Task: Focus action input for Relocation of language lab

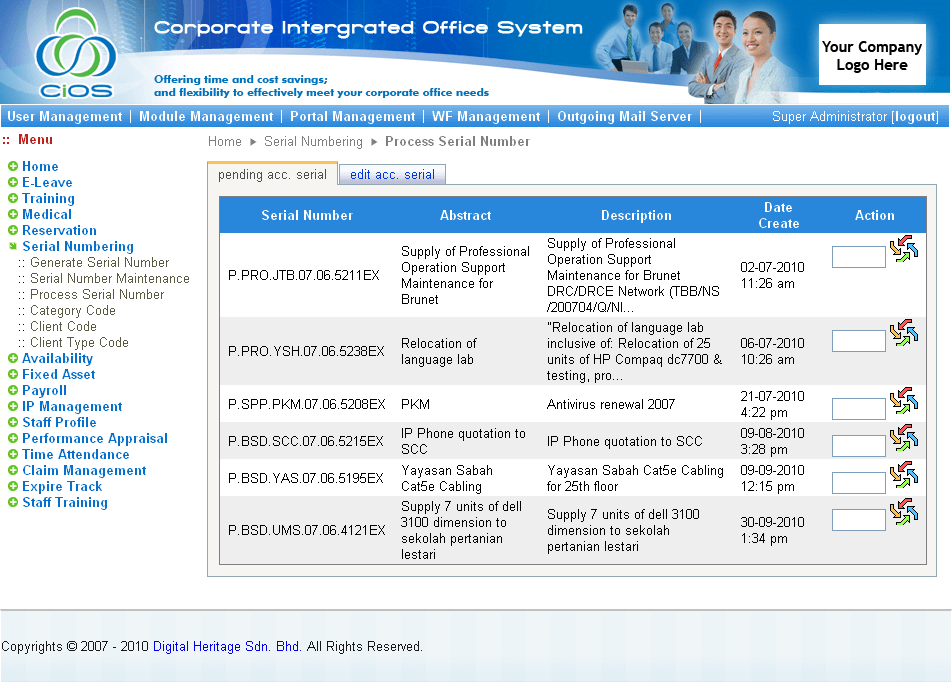Action: 858,341
